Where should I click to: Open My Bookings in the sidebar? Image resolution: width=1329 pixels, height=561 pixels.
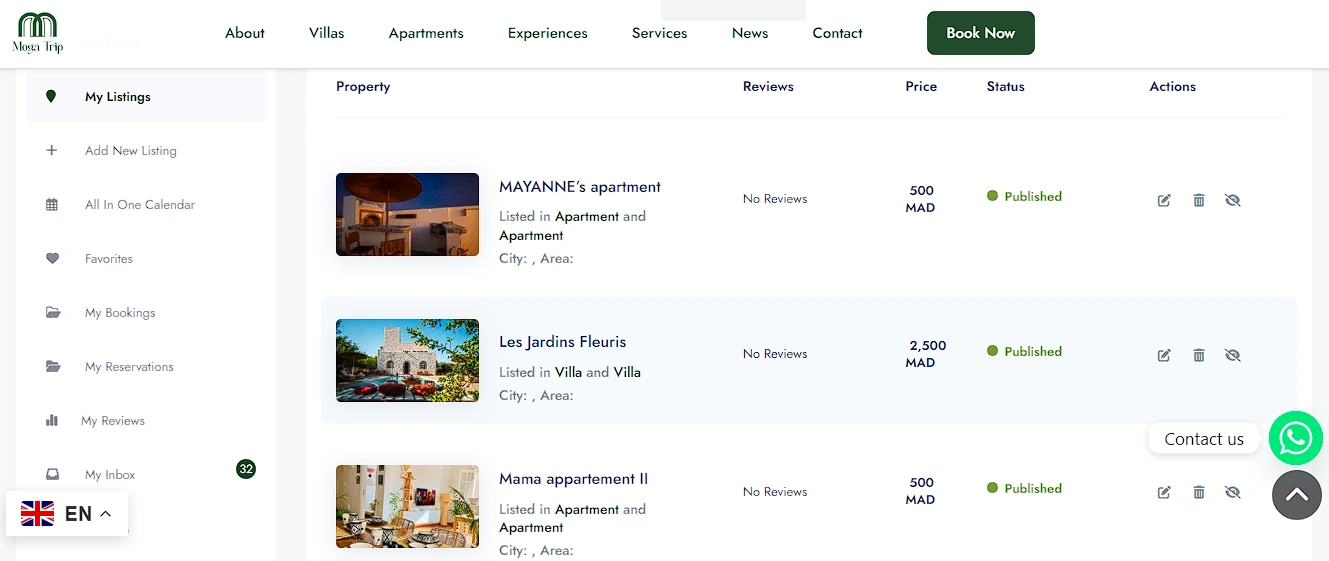coord(120,313)
